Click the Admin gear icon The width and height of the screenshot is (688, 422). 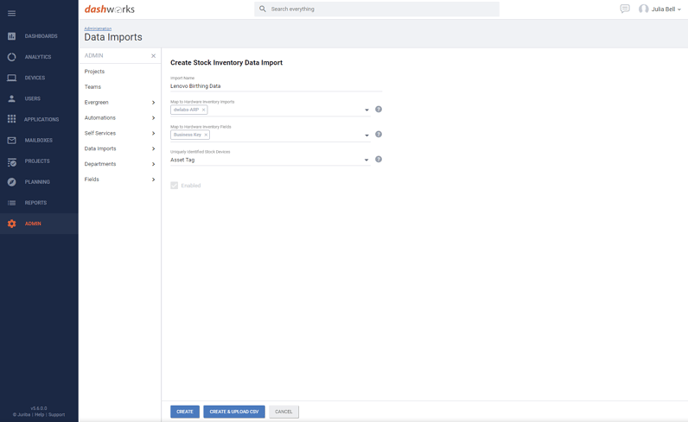pyautogui.click(x=12, y=224)
